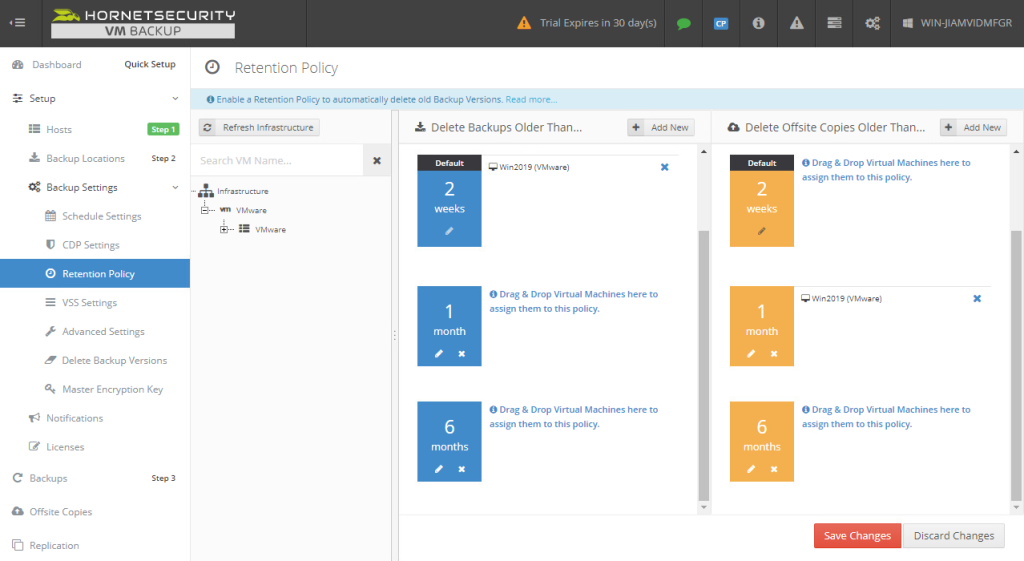The image size is (1024, 561).
Task: Open Schedule Settings
Action: (101, 216)
